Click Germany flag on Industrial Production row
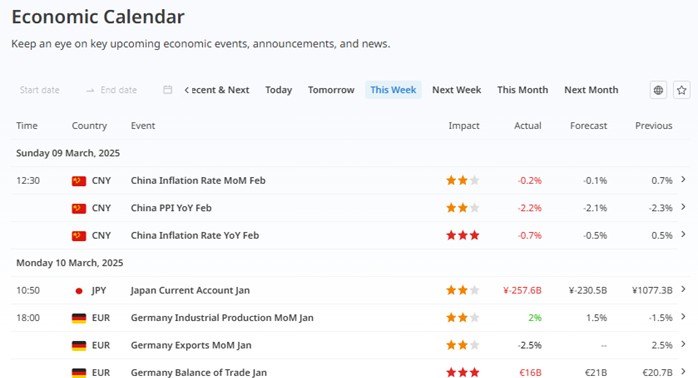The image size is (698, 378). (79, 318)
